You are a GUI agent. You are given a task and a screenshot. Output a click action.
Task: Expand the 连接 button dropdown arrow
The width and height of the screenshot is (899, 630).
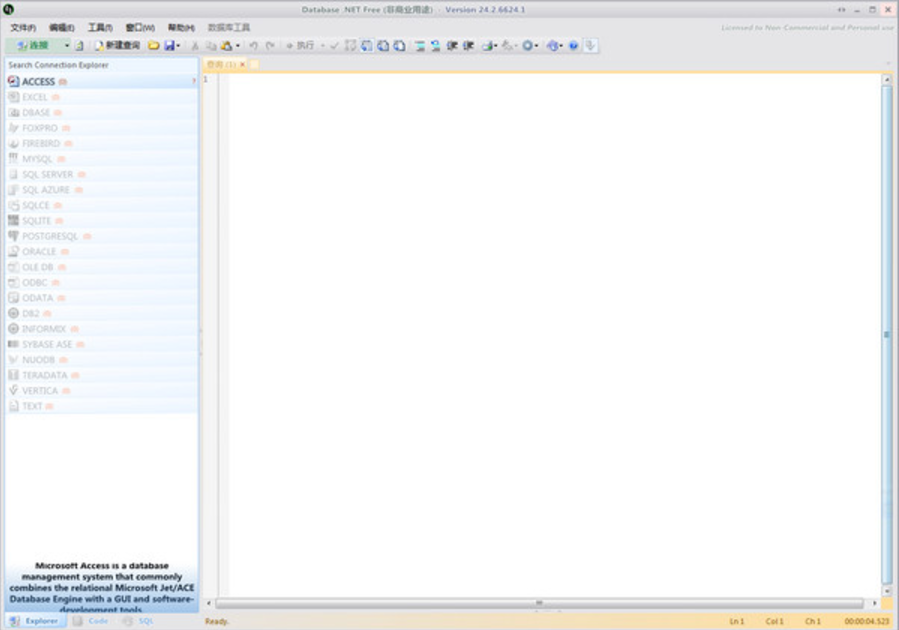pos(67,45)
